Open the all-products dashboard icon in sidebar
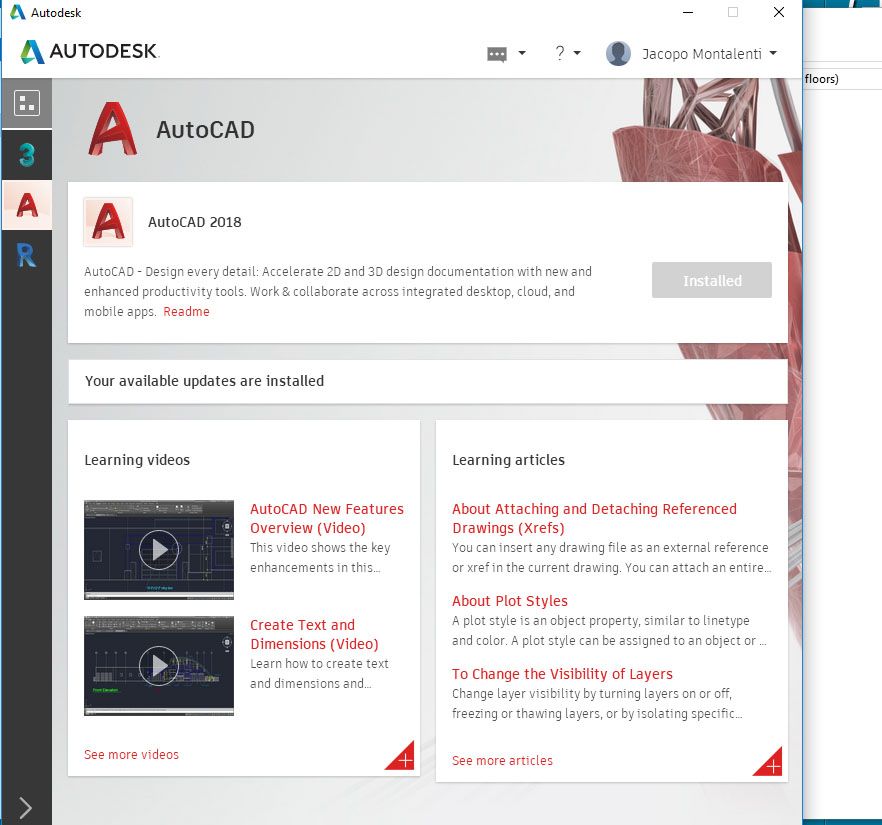Viewport: 882px width, 825px height. [26, 103]
